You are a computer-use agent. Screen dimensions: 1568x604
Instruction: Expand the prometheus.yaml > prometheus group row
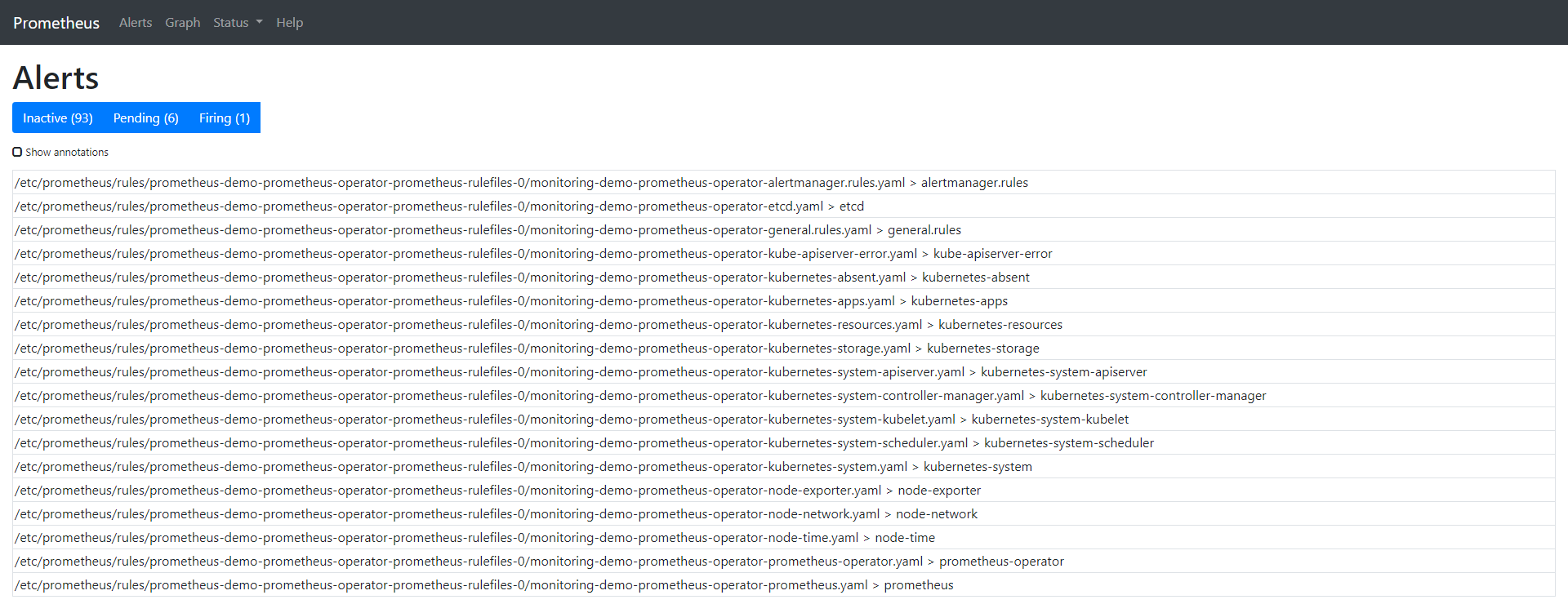click(x=784, y=585)
